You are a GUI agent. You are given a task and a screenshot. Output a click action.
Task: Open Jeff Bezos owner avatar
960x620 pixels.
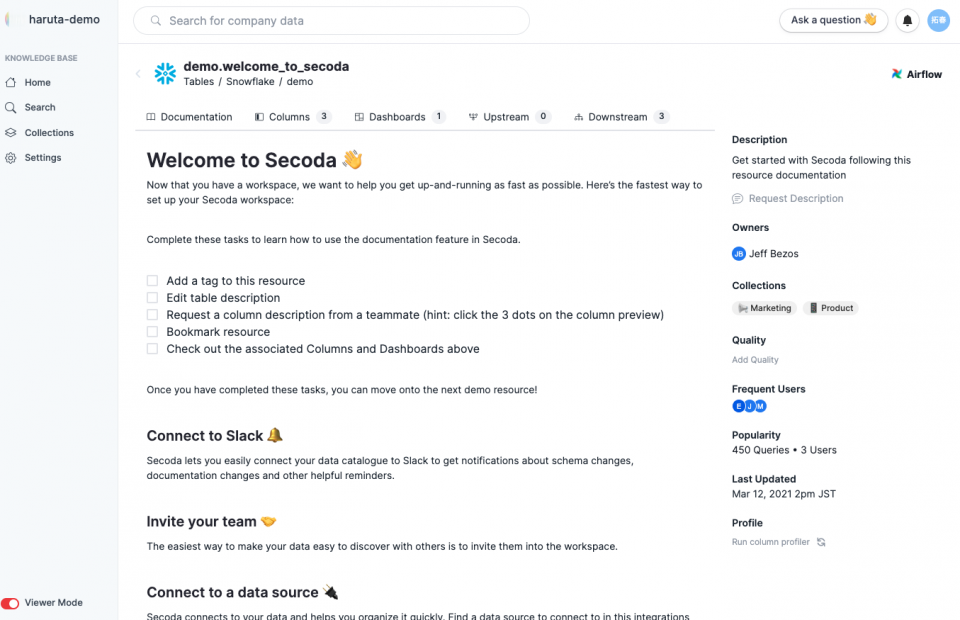click(x=738, y=253)
